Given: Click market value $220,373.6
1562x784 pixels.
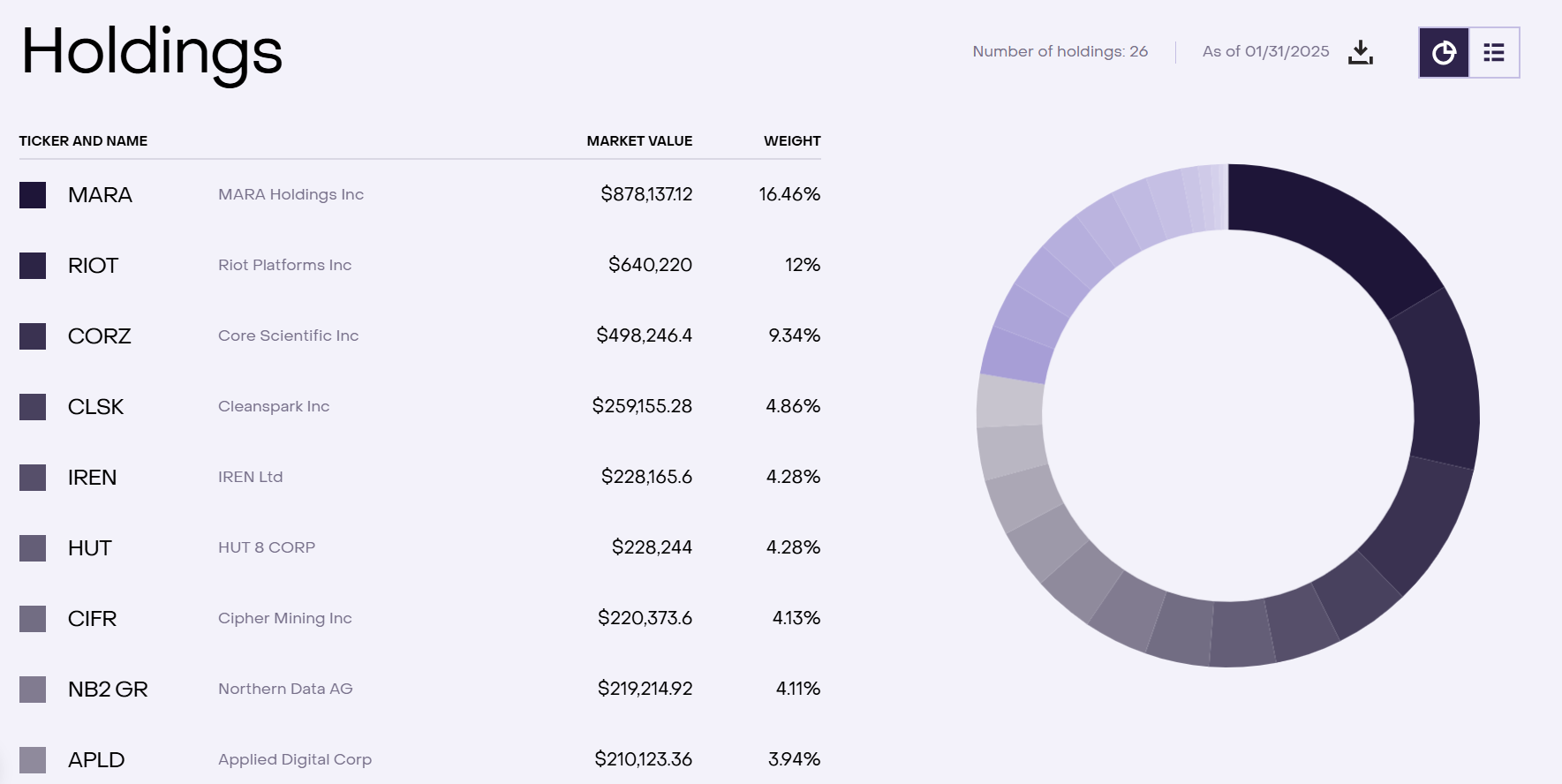Looking at the screenshot, I should click(645, 618).
